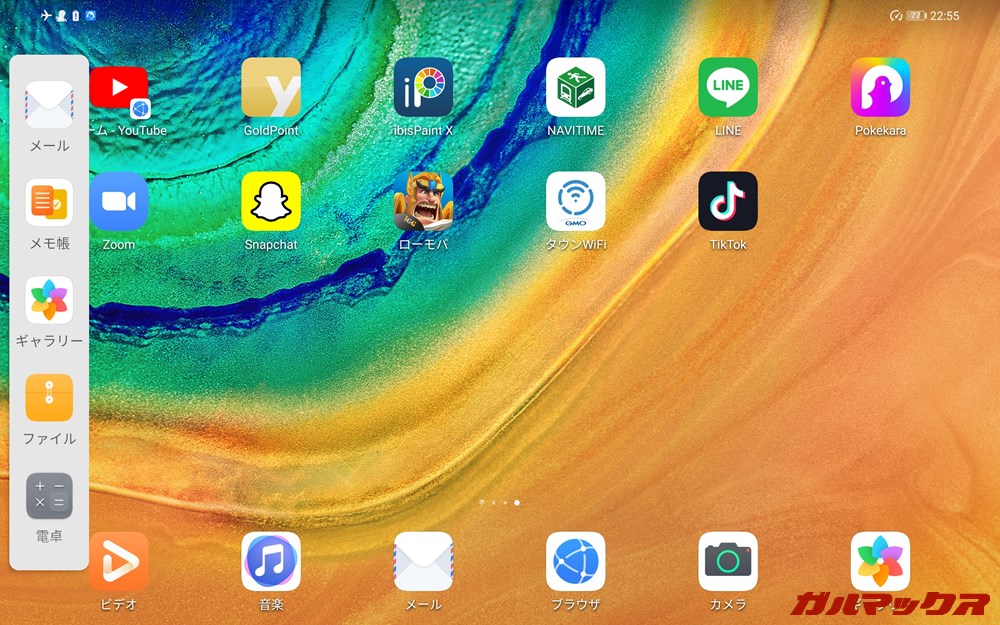This screenshot has height=625, width=1000.
Task: Launch the 電卓 calculator
Action: tap(48, 497)
